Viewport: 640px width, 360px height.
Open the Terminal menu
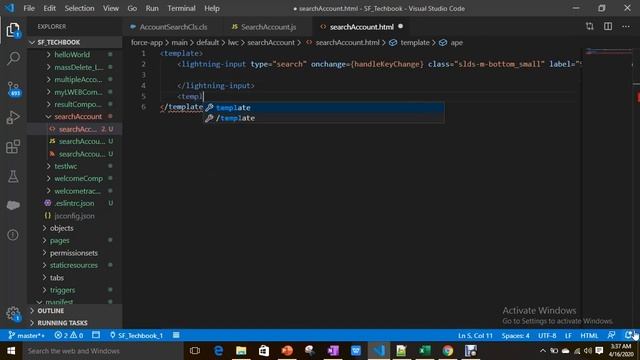coord(181,8)
